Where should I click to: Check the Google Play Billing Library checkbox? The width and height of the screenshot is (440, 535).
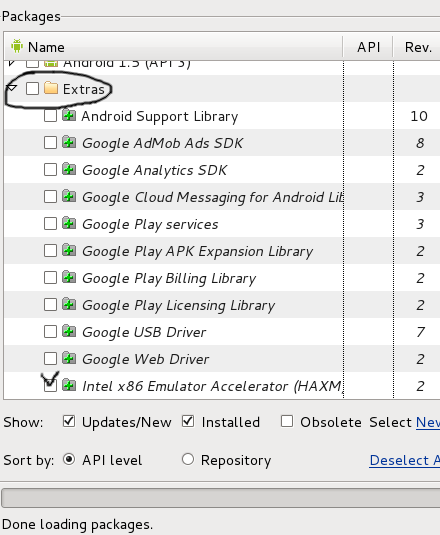point(50,277)
